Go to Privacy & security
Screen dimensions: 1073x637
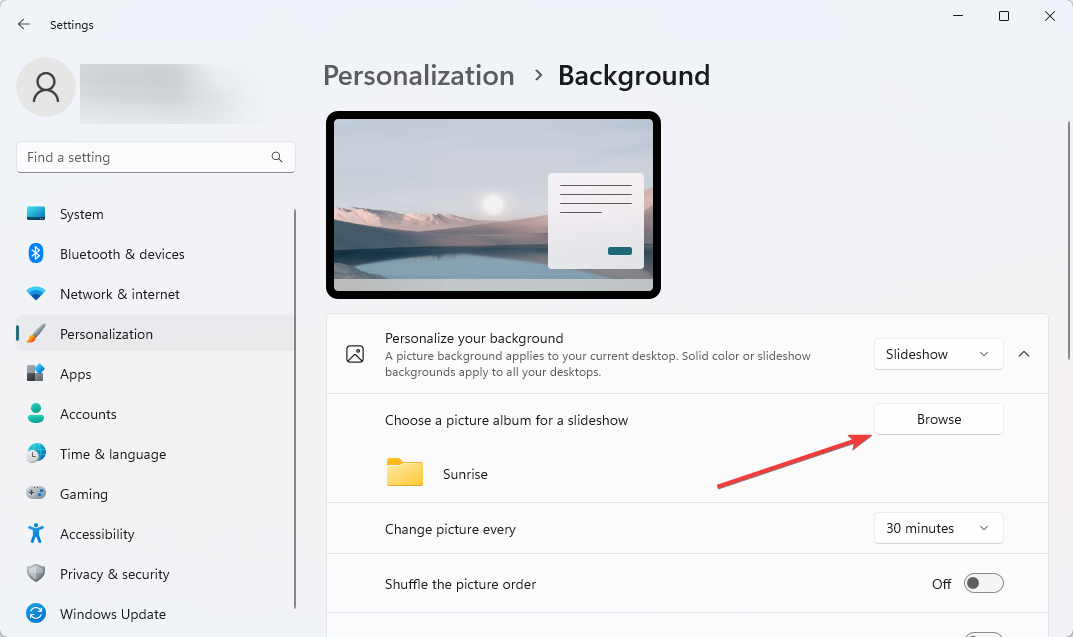pos(155,573)
